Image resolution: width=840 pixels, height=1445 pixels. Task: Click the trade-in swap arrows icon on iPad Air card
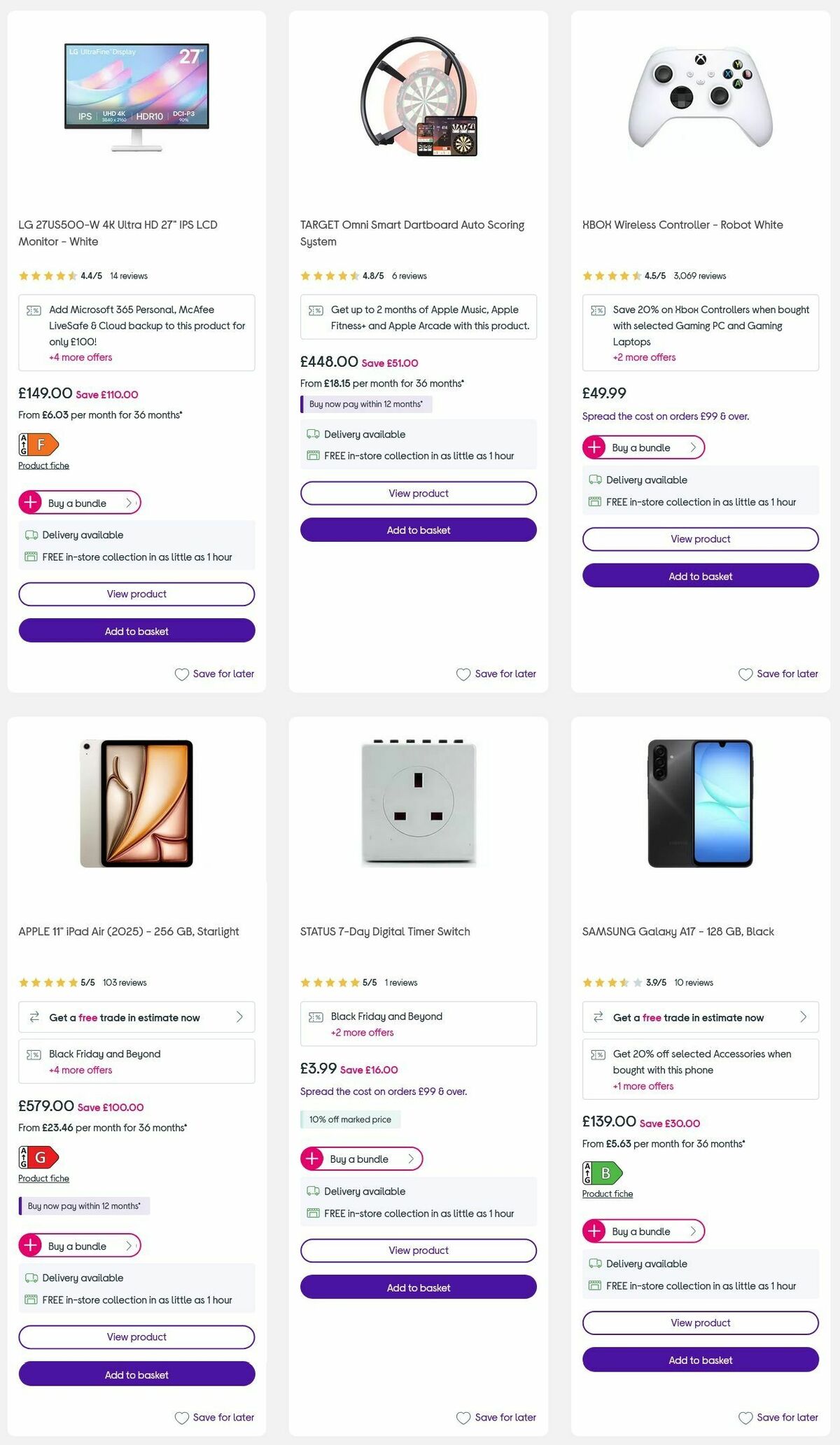33,1017
